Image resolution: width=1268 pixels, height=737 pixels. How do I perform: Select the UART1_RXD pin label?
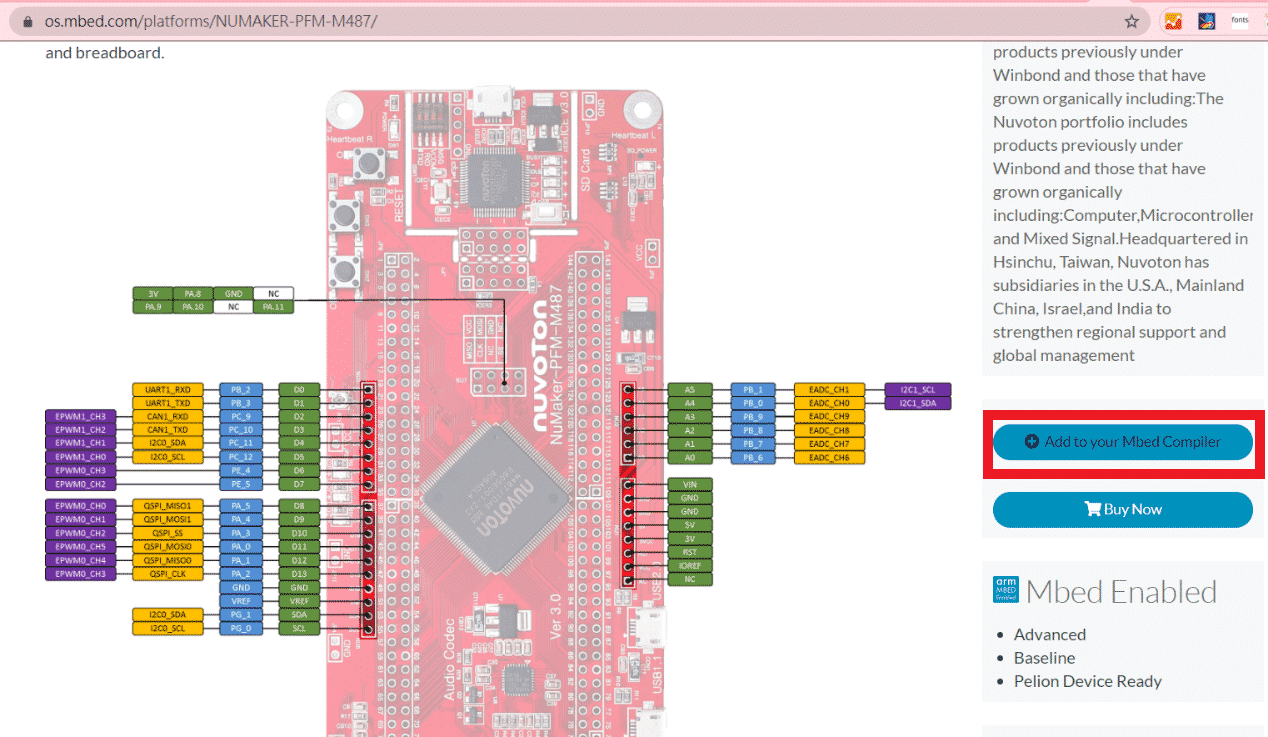168,389
